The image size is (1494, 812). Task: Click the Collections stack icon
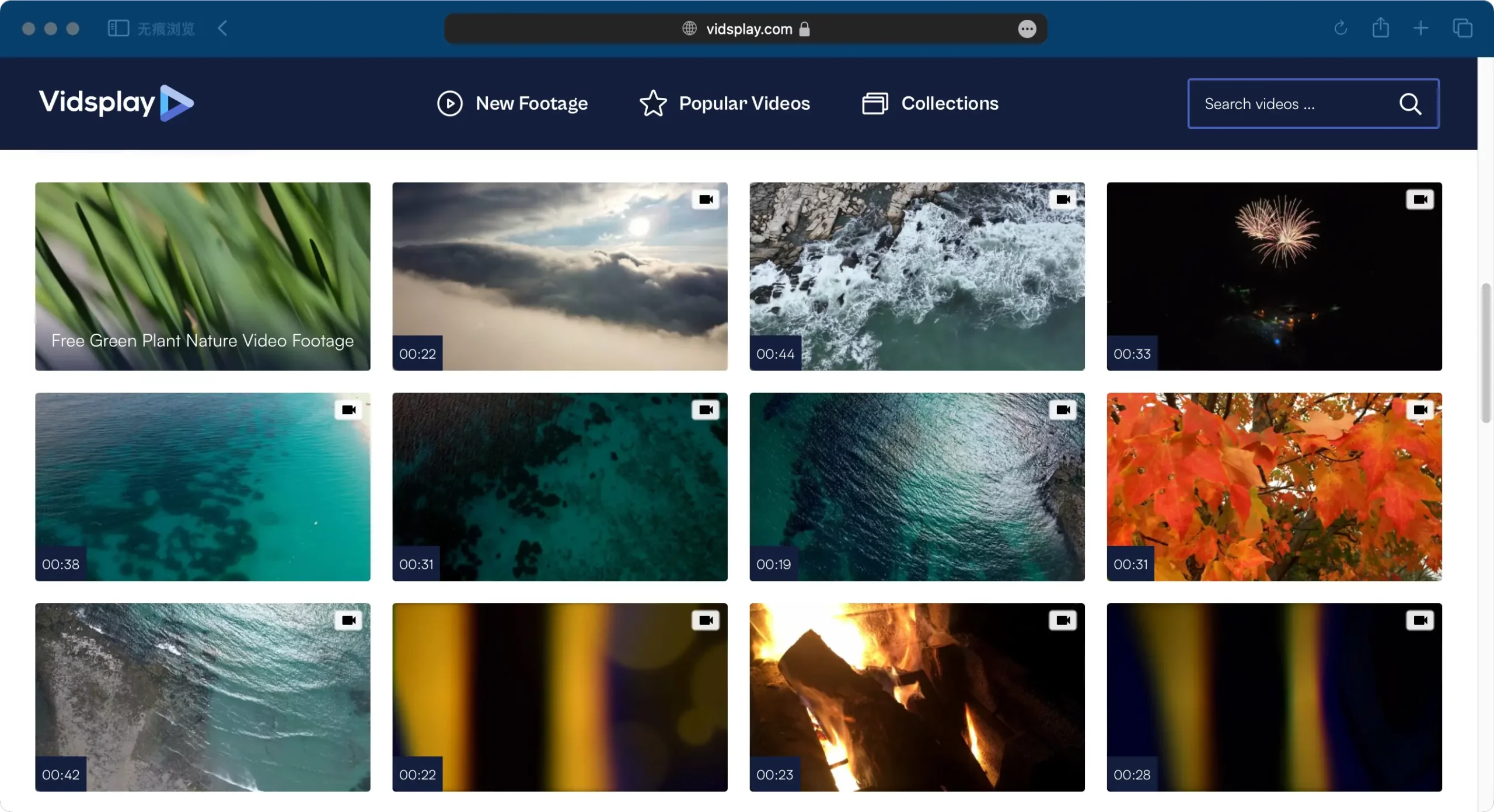[875, 103]
